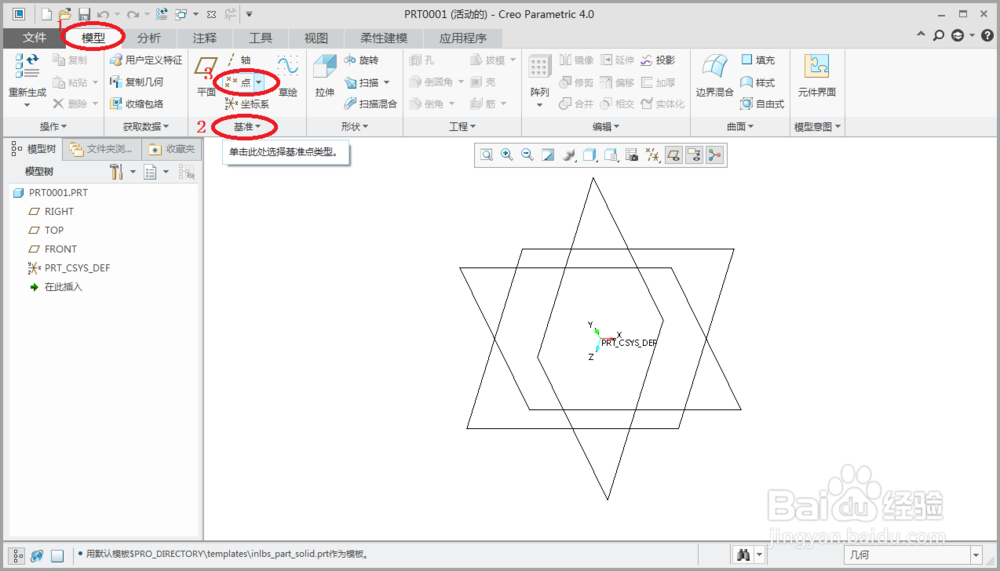Viewport: 1000px width, 571px height.
Task: Click the Project (投影) tool
Action: [658, 60]
